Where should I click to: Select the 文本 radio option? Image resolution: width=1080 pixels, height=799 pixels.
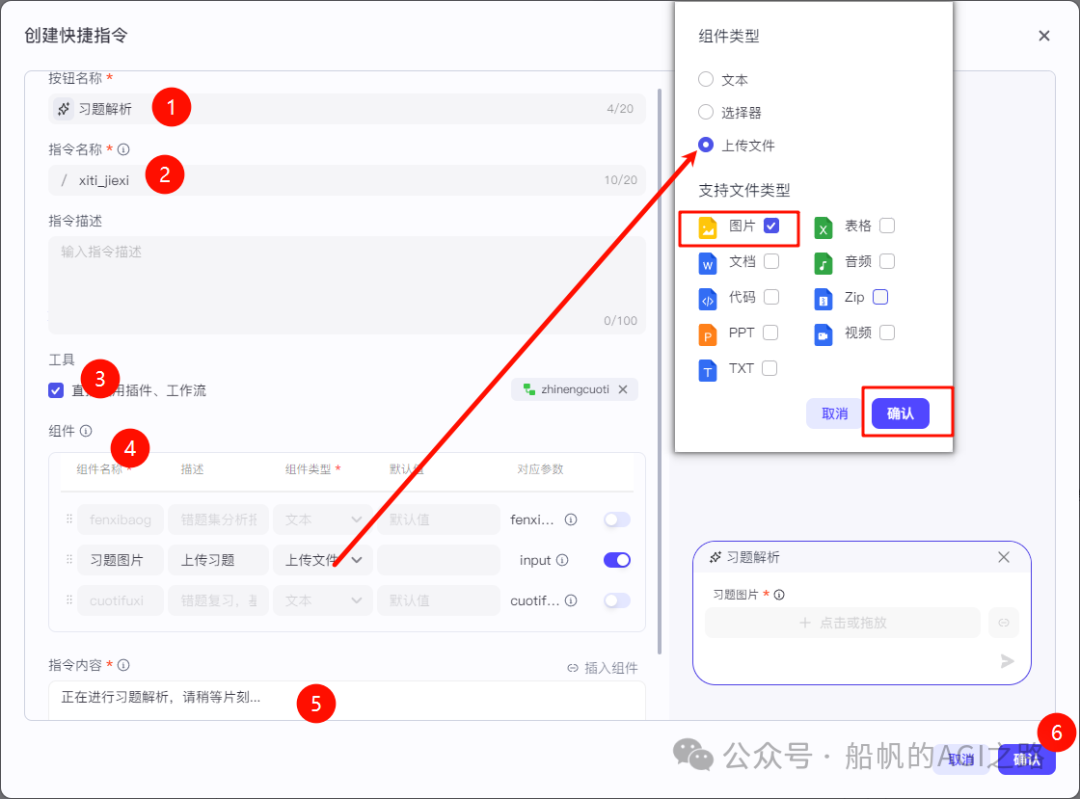click(705, 79)
